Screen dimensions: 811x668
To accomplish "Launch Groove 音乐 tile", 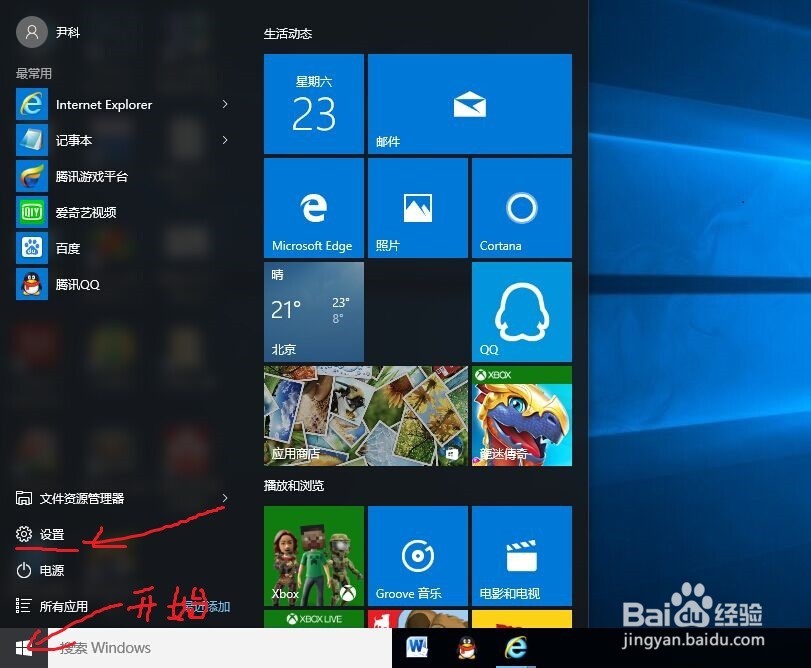I will 417,556.
